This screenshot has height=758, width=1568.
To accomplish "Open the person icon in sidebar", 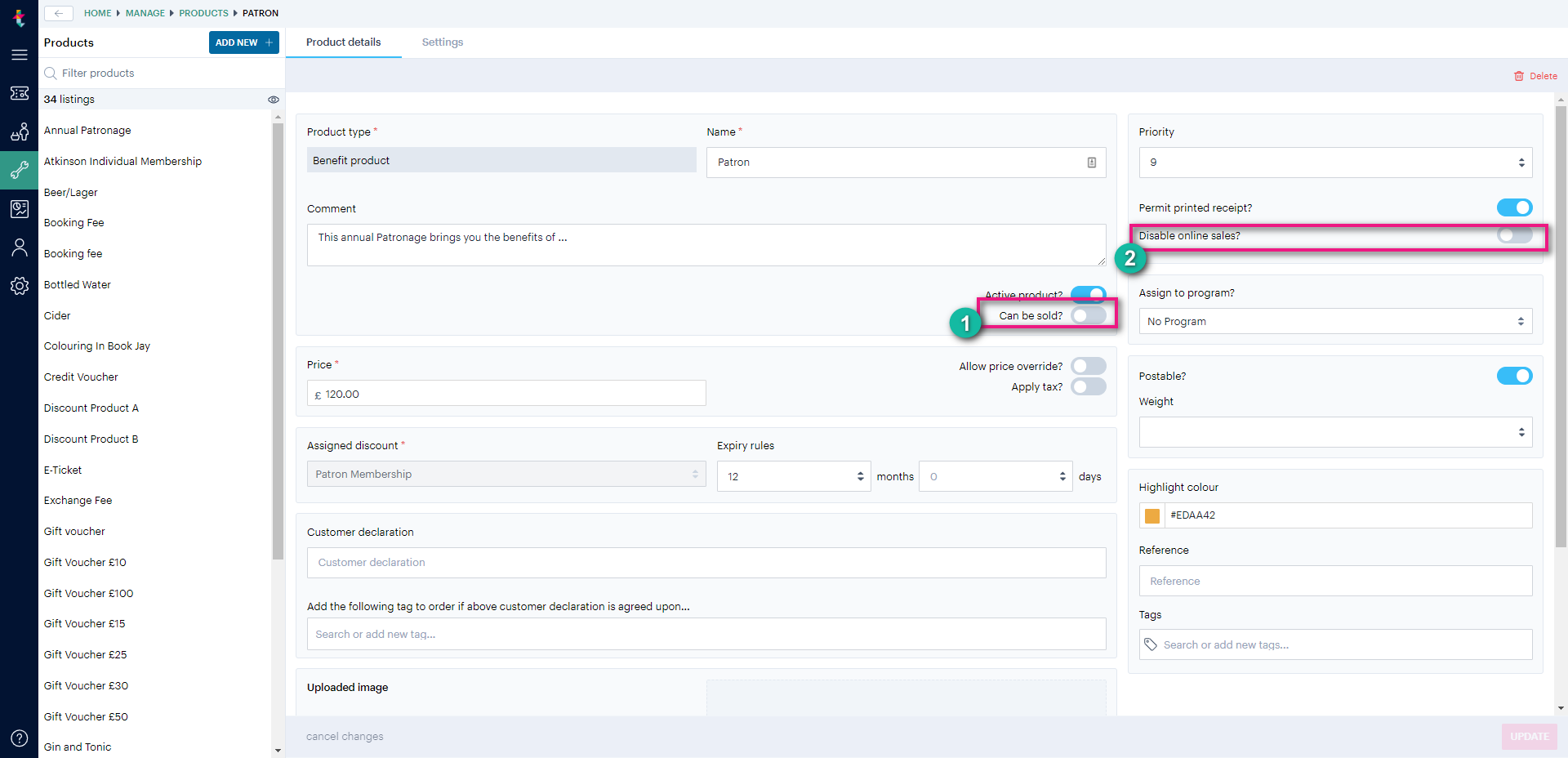I will [x=19, y=247].
